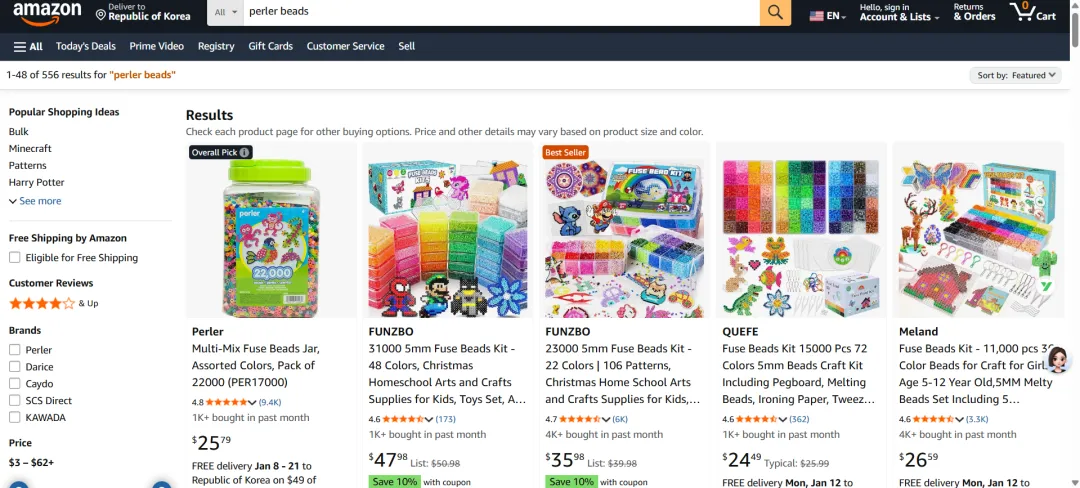Open the hamburger All menu
1080x488 pixels.
[28, 46]
